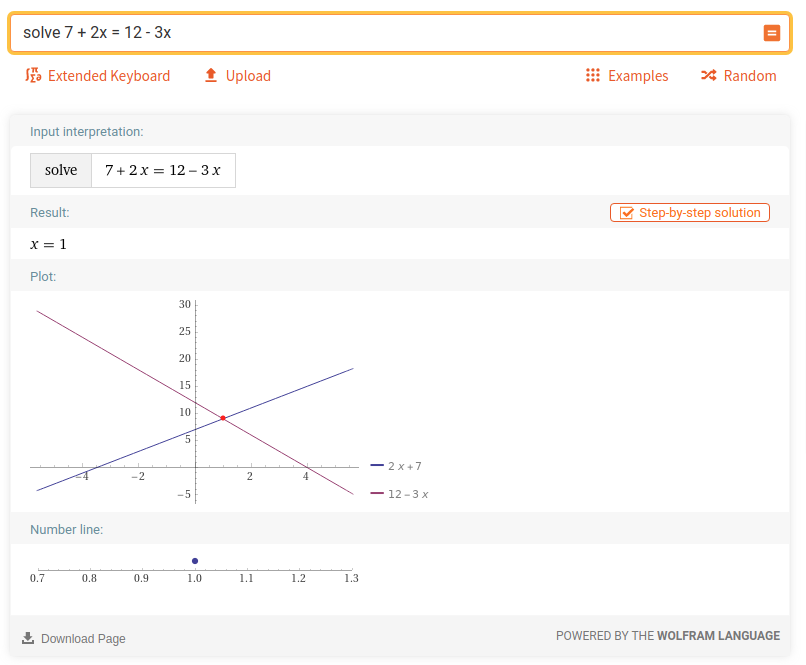The image size is (806, 665).
Task: Open the Examples text link
Action: pos(638,76)
